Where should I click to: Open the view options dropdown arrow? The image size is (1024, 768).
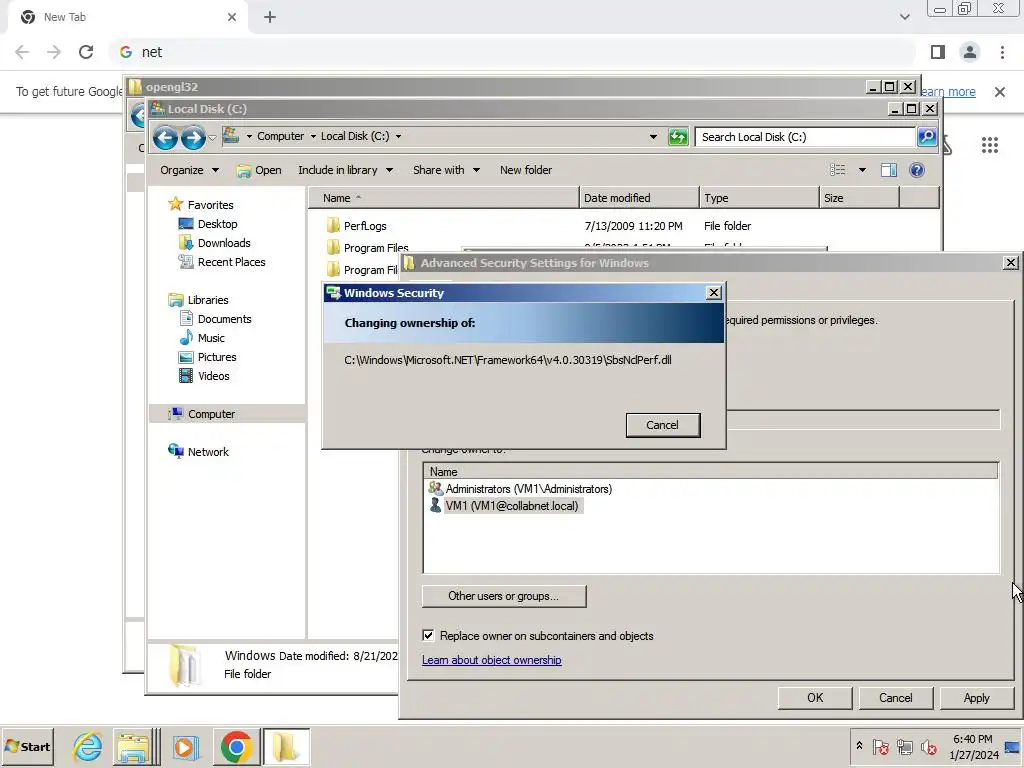point(862,170)
